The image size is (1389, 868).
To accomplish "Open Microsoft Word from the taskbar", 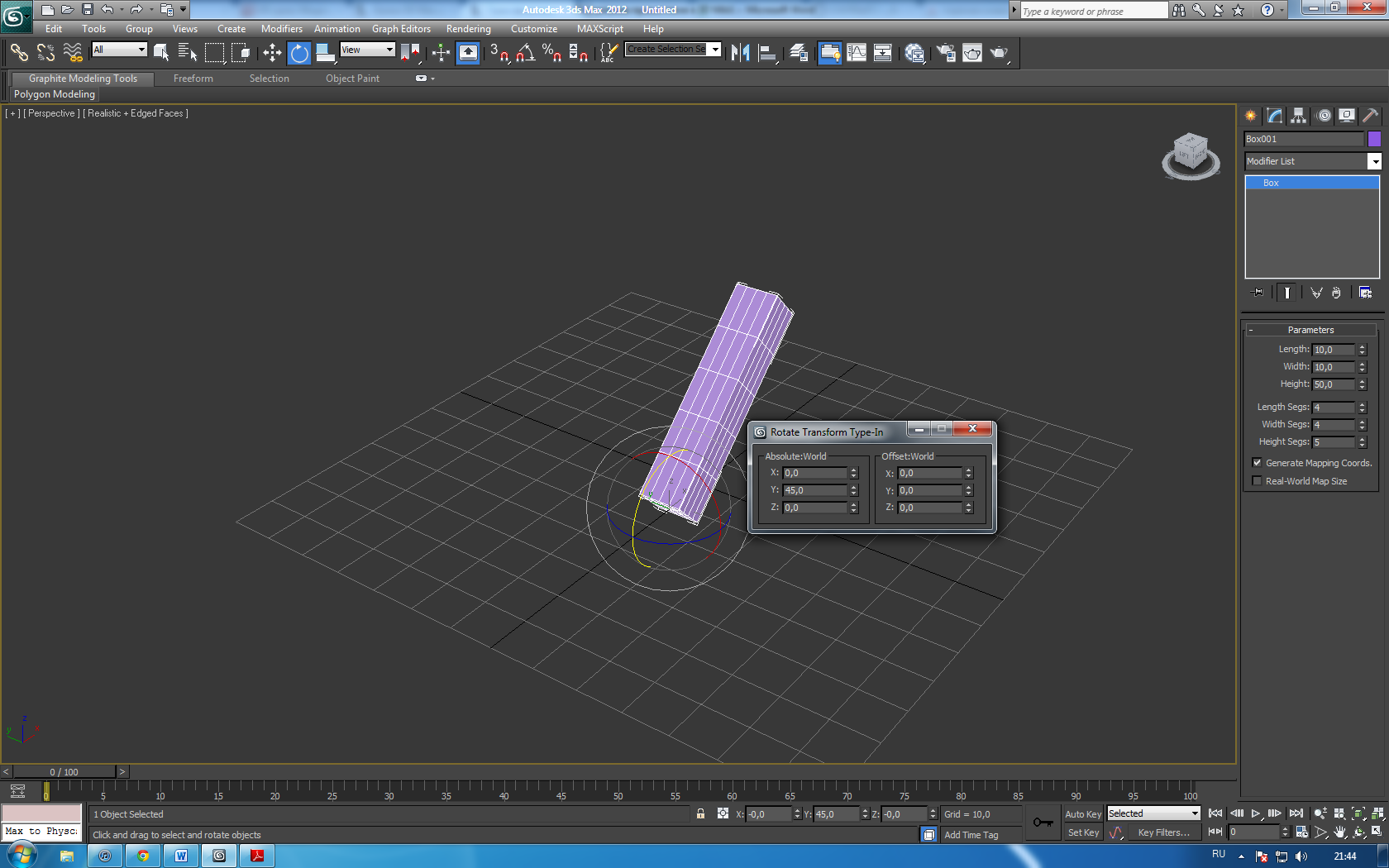I will [x=181, y=856].
